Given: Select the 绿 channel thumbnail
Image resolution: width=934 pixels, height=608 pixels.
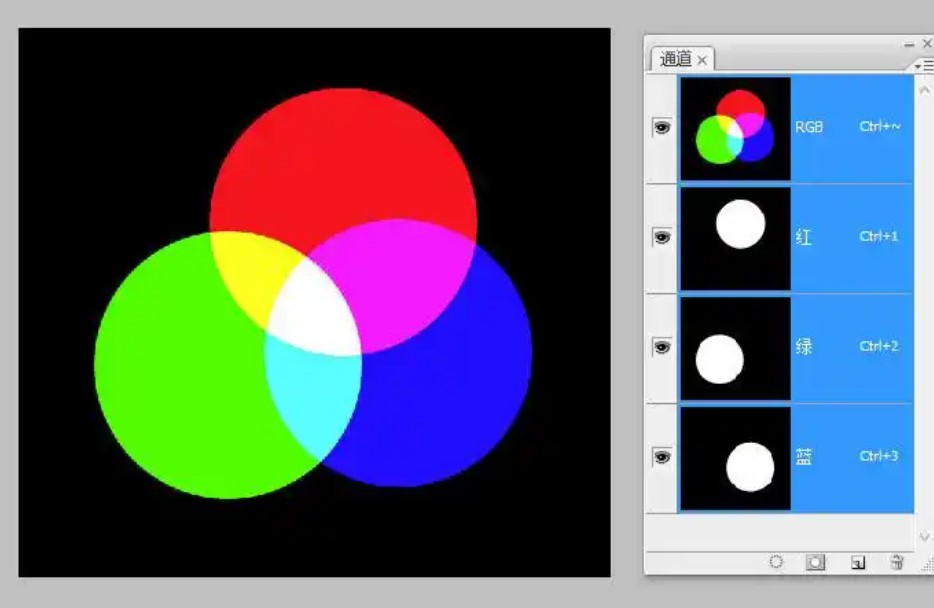Looking at the screenshot, I should [735, 348].
